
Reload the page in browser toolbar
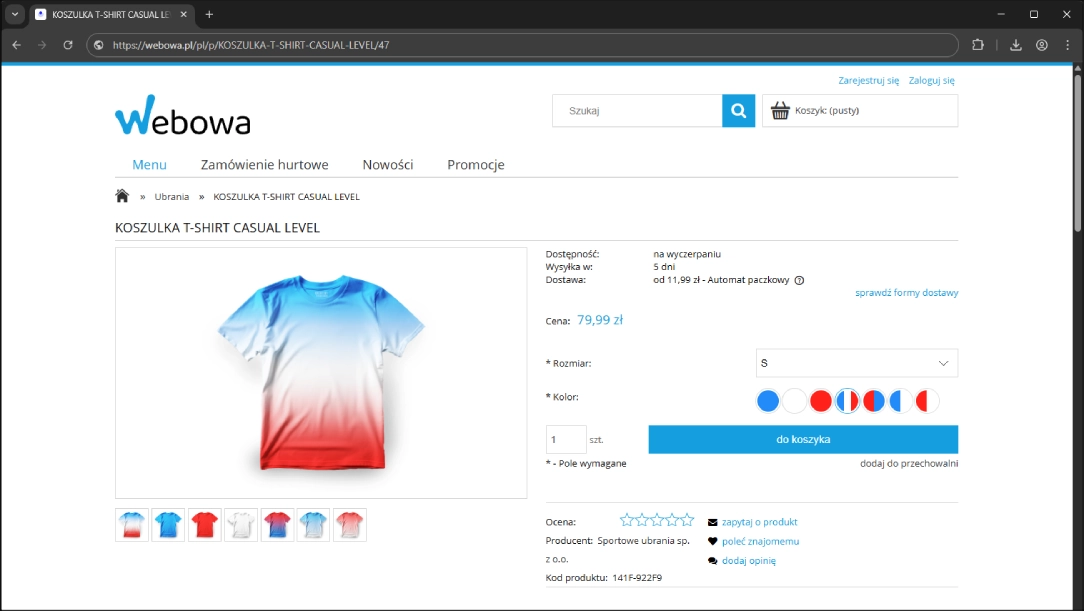68,45
